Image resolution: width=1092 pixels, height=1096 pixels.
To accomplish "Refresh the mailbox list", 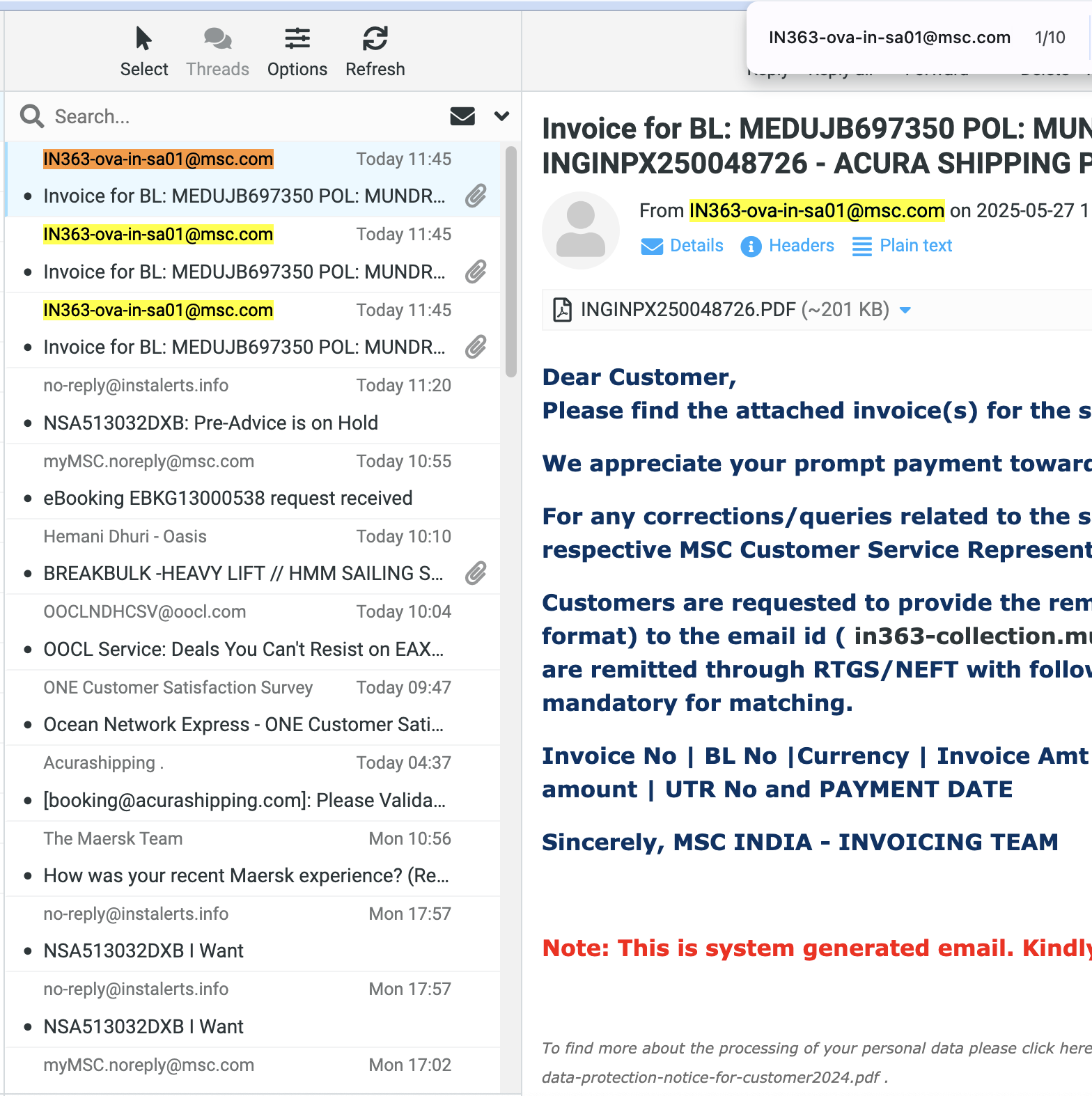I will (x=375, y=39).
